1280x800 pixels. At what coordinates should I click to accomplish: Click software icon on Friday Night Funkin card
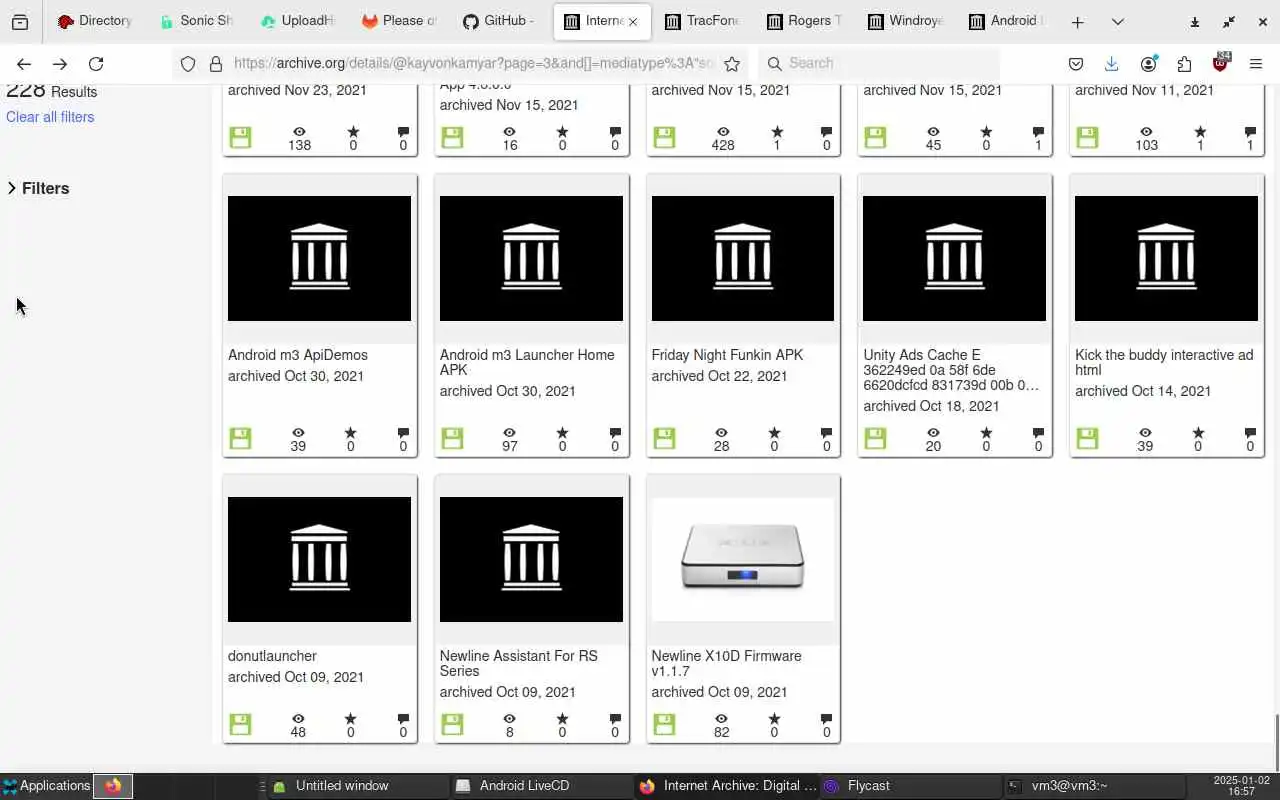tap(664, 438)
